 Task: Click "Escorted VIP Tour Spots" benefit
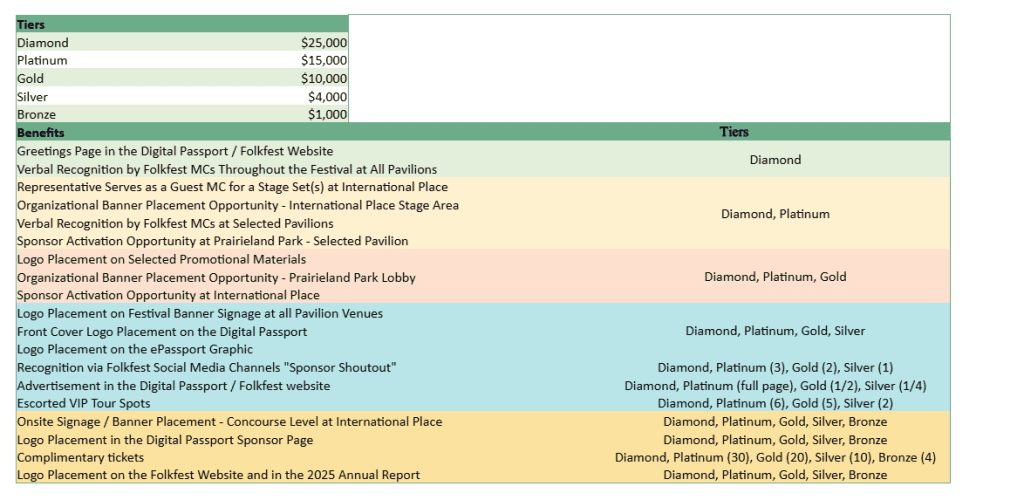point(84,404)
